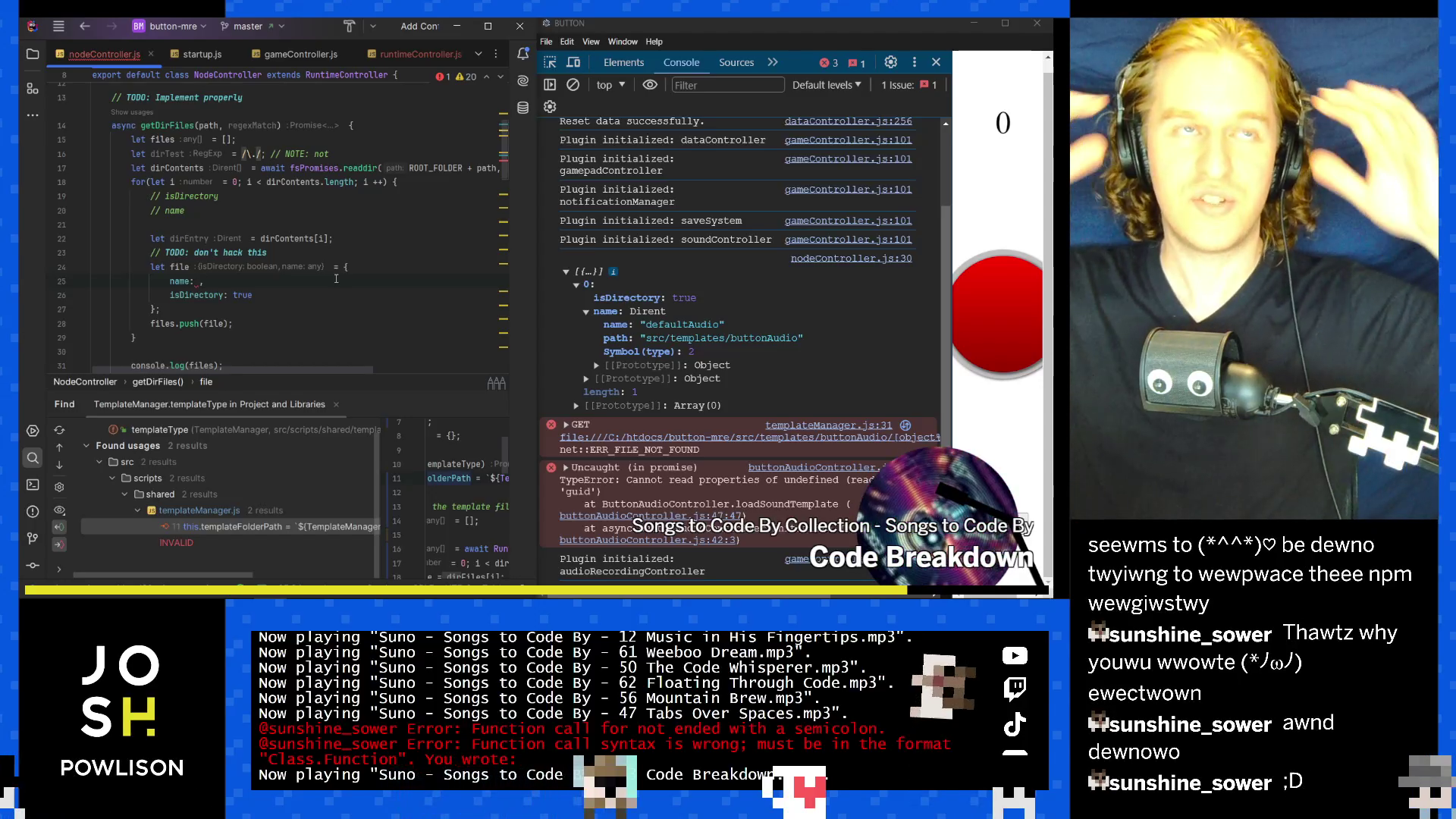
Task: Click the device toolbar toggle in DevTools
Action: 573,62
